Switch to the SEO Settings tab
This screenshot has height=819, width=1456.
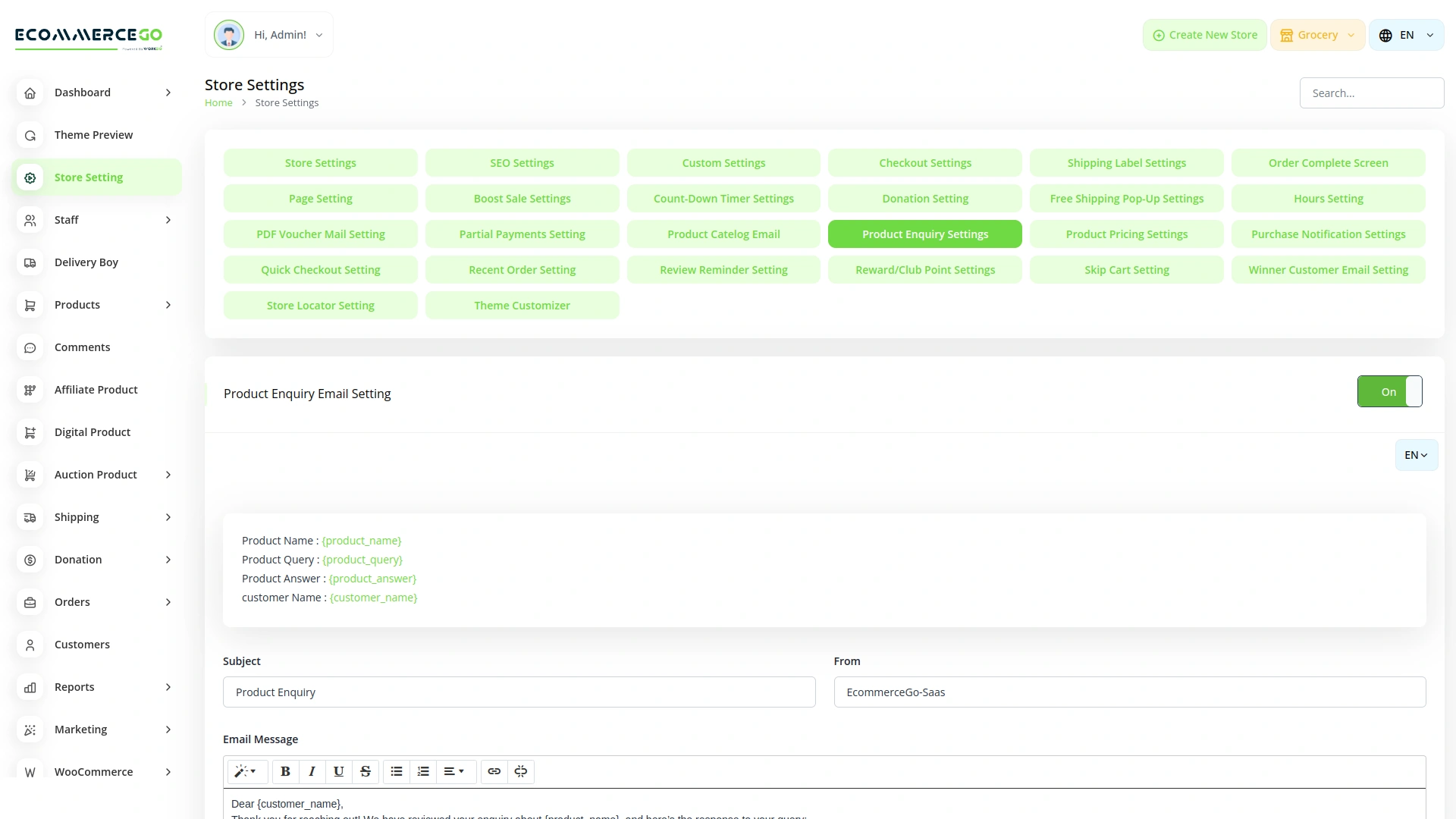click(x=522, y=163)
